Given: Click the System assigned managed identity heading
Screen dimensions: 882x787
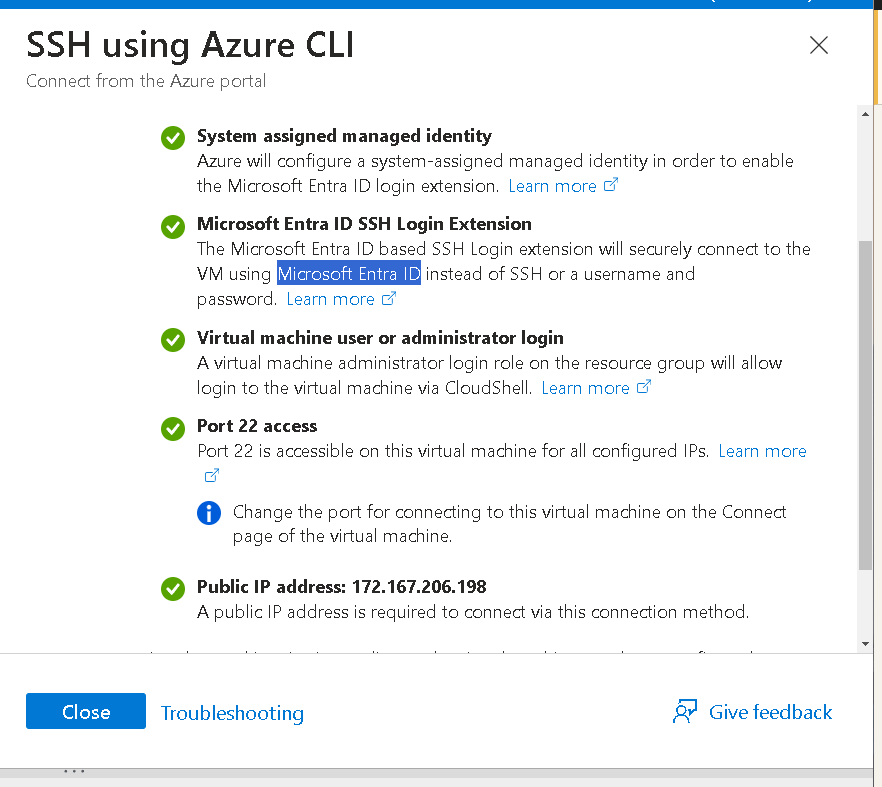Looking at the screenshot, I should tap(344, 136).
